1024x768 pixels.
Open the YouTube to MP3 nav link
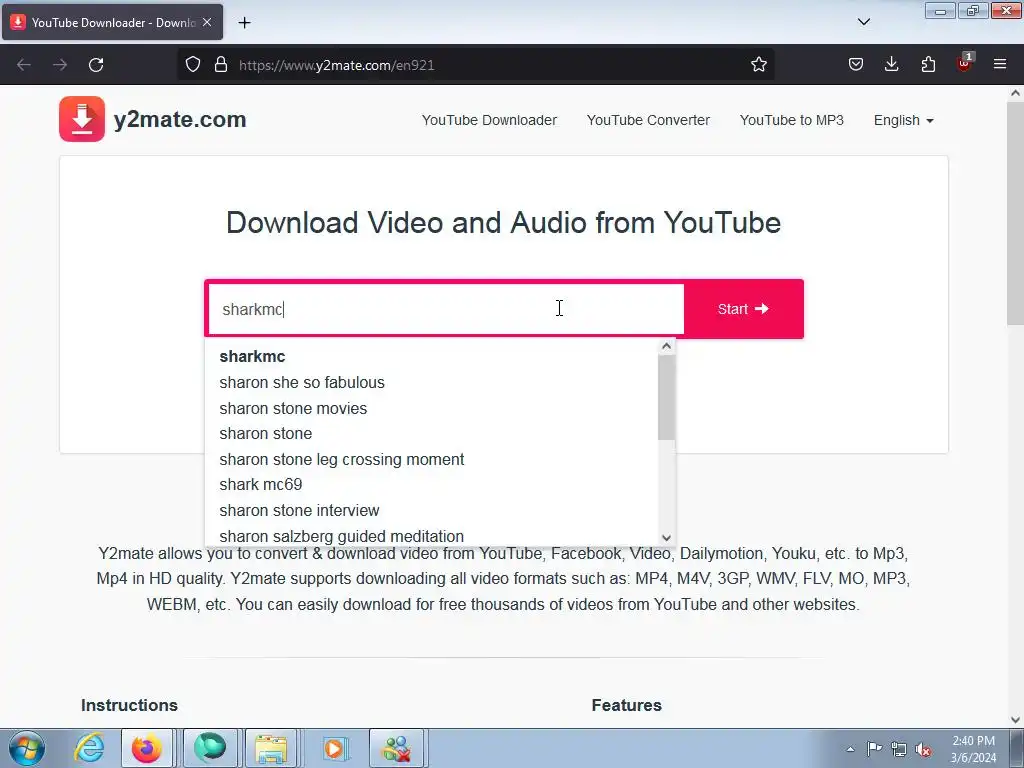792,120
